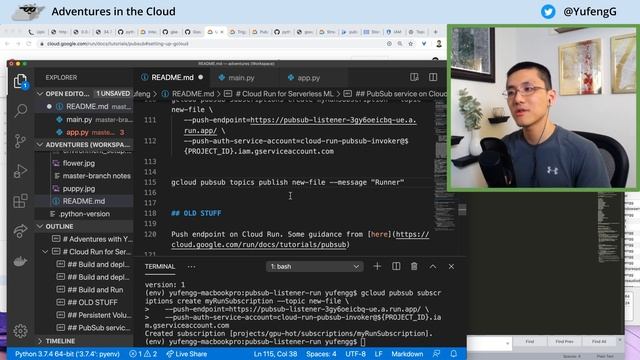Select the Terminal panel tab
Image resolution: width=640 pixels, height=360 pixels.
[x=160, y=267]
